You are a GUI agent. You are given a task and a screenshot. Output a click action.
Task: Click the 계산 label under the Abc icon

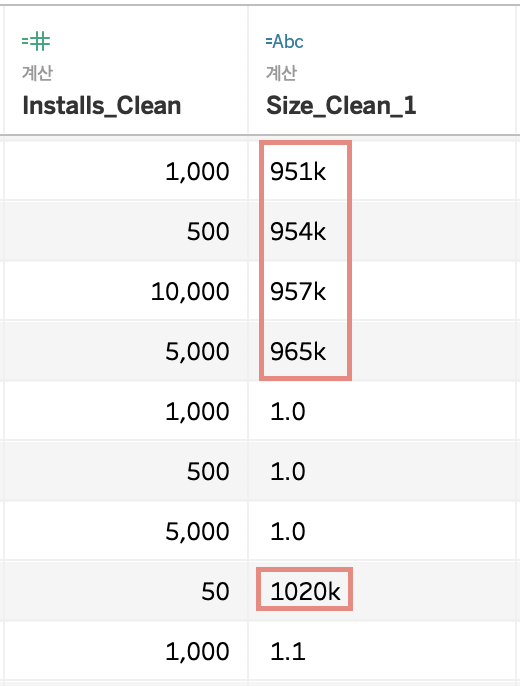click(x=281, y=73)
